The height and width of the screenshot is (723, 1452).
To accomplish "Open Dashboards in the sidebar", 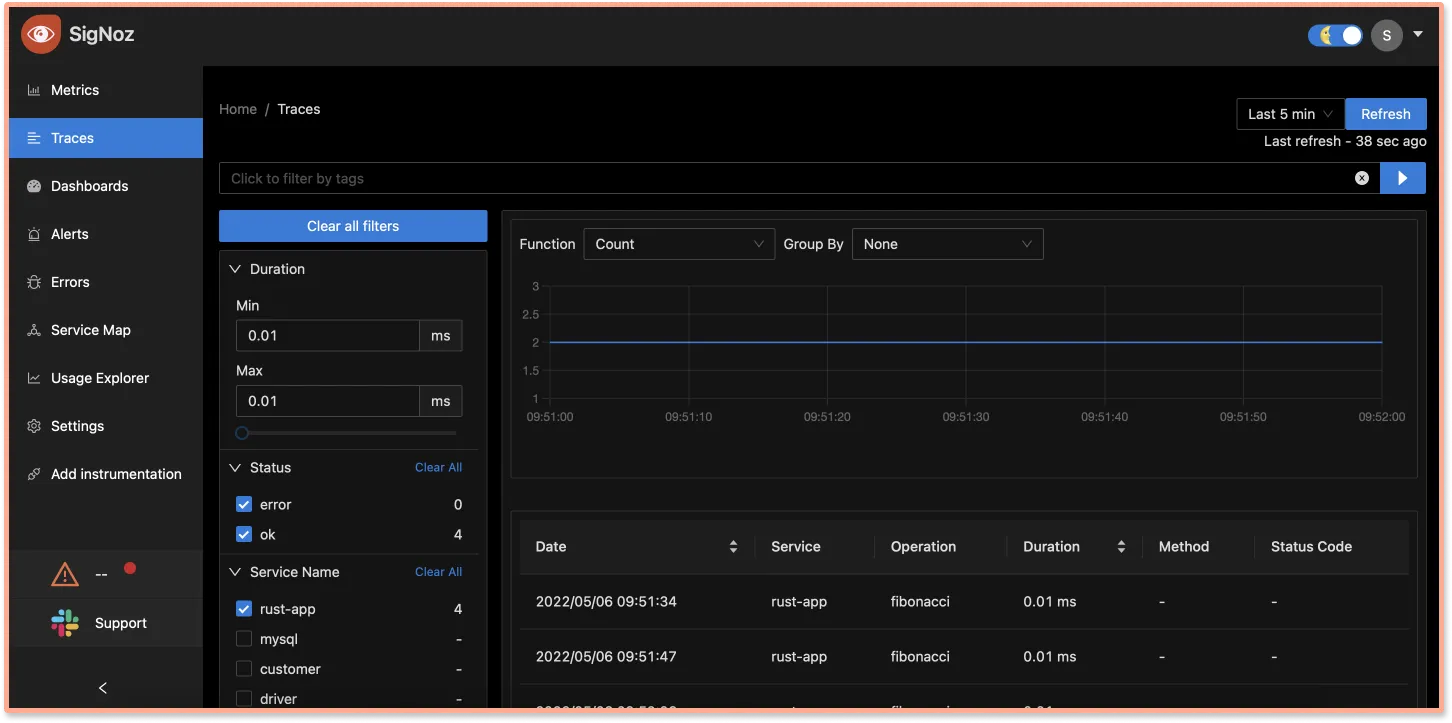I will point(106,186).
